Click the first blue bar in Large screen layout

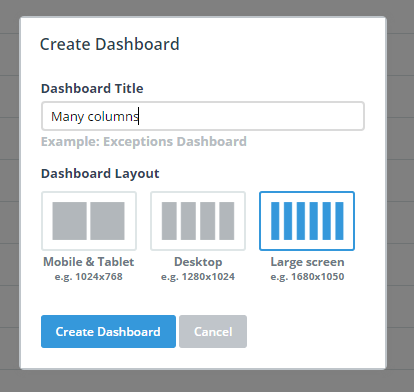(275, 221)
